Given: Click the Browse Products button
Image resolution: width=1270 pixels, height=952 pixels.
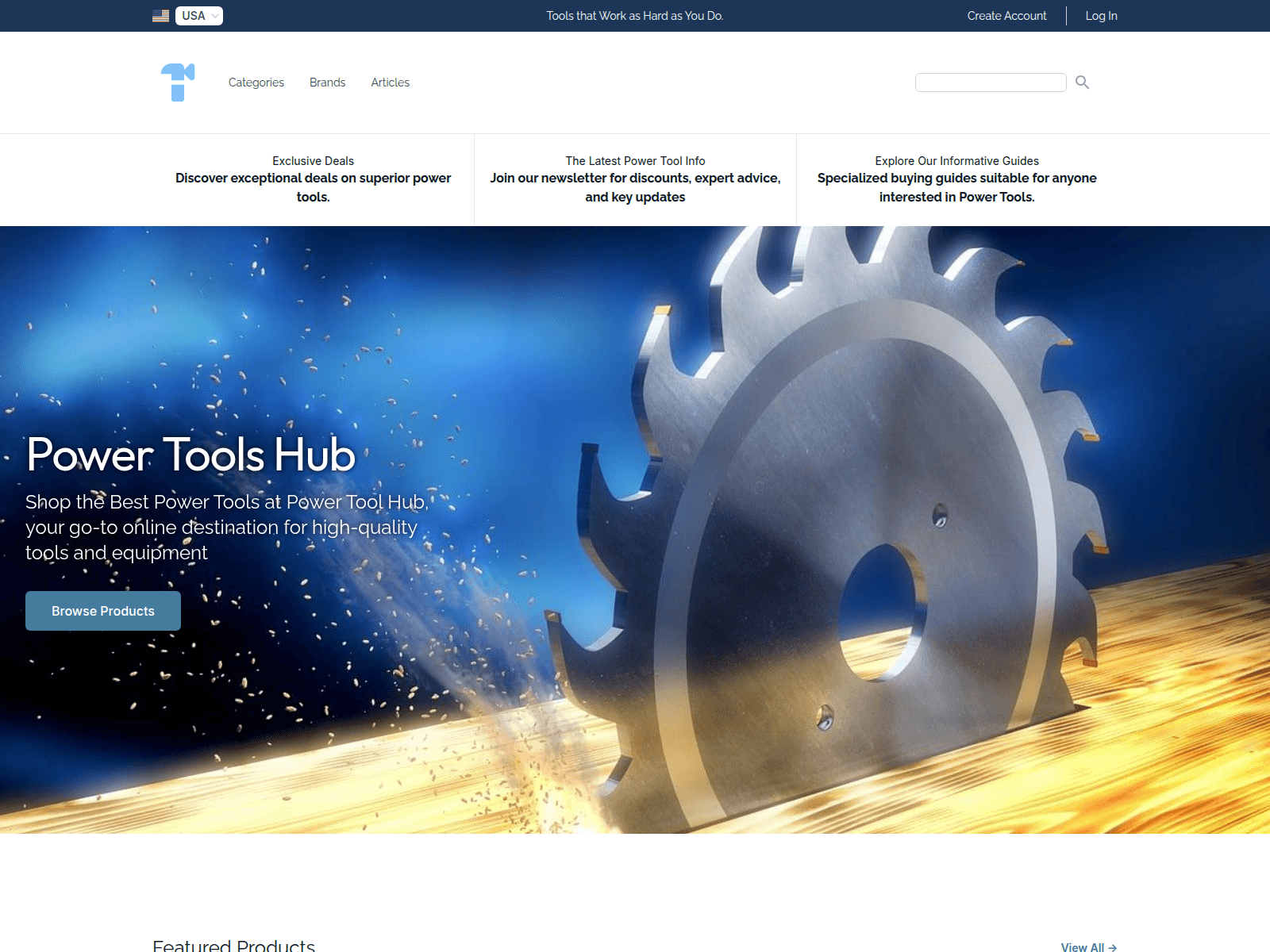Looking at the screenshot, I should tap(102, 611).
